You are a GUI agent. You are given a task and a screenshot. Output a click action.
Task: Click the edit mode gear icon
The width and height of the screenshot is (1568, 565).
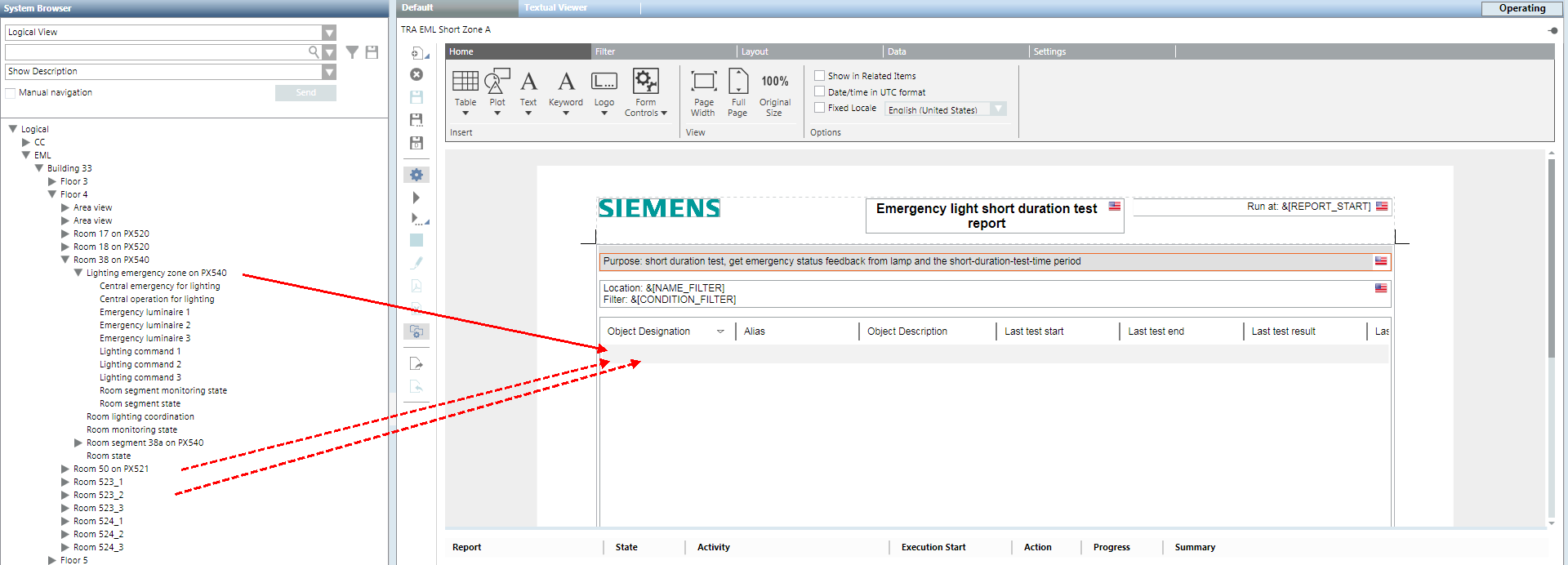(416, 175)
